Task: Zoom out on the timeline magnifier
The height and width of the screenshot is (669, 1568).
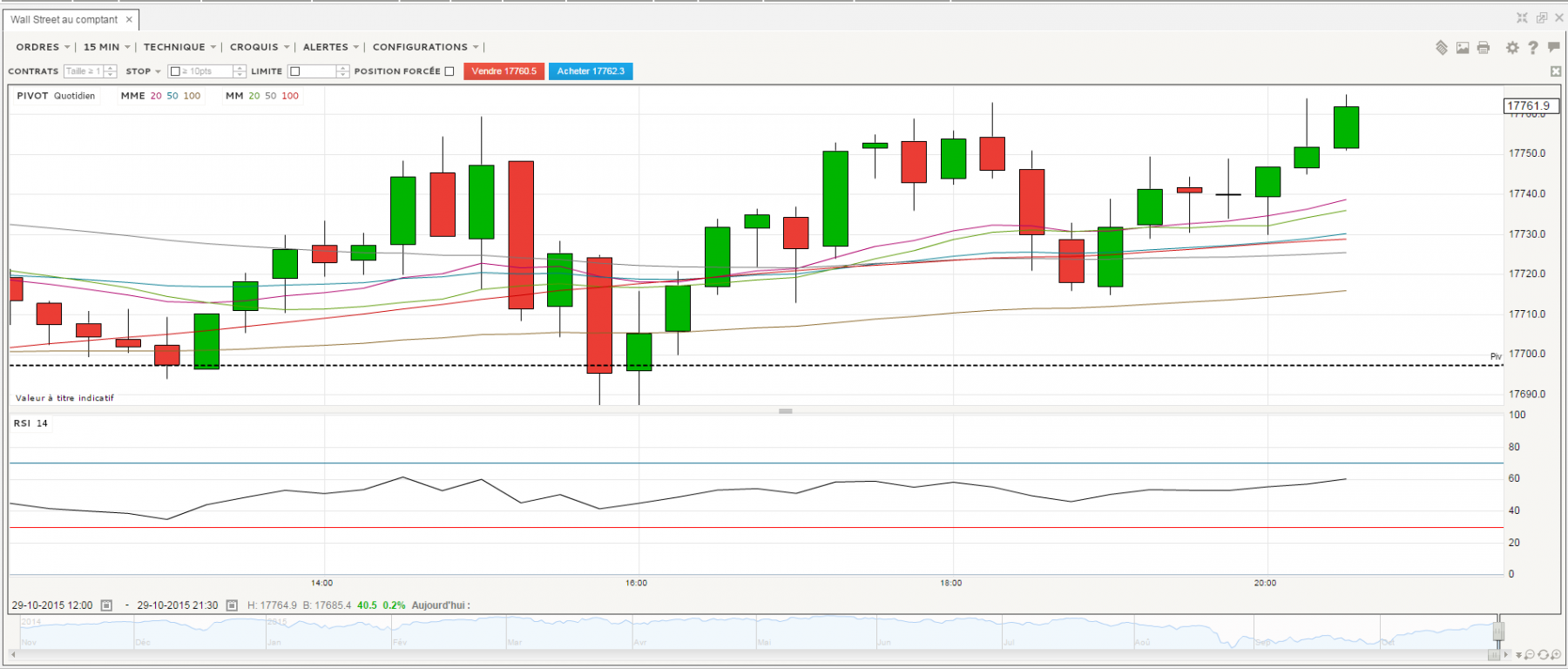Action: click(x=1530, y=654)
